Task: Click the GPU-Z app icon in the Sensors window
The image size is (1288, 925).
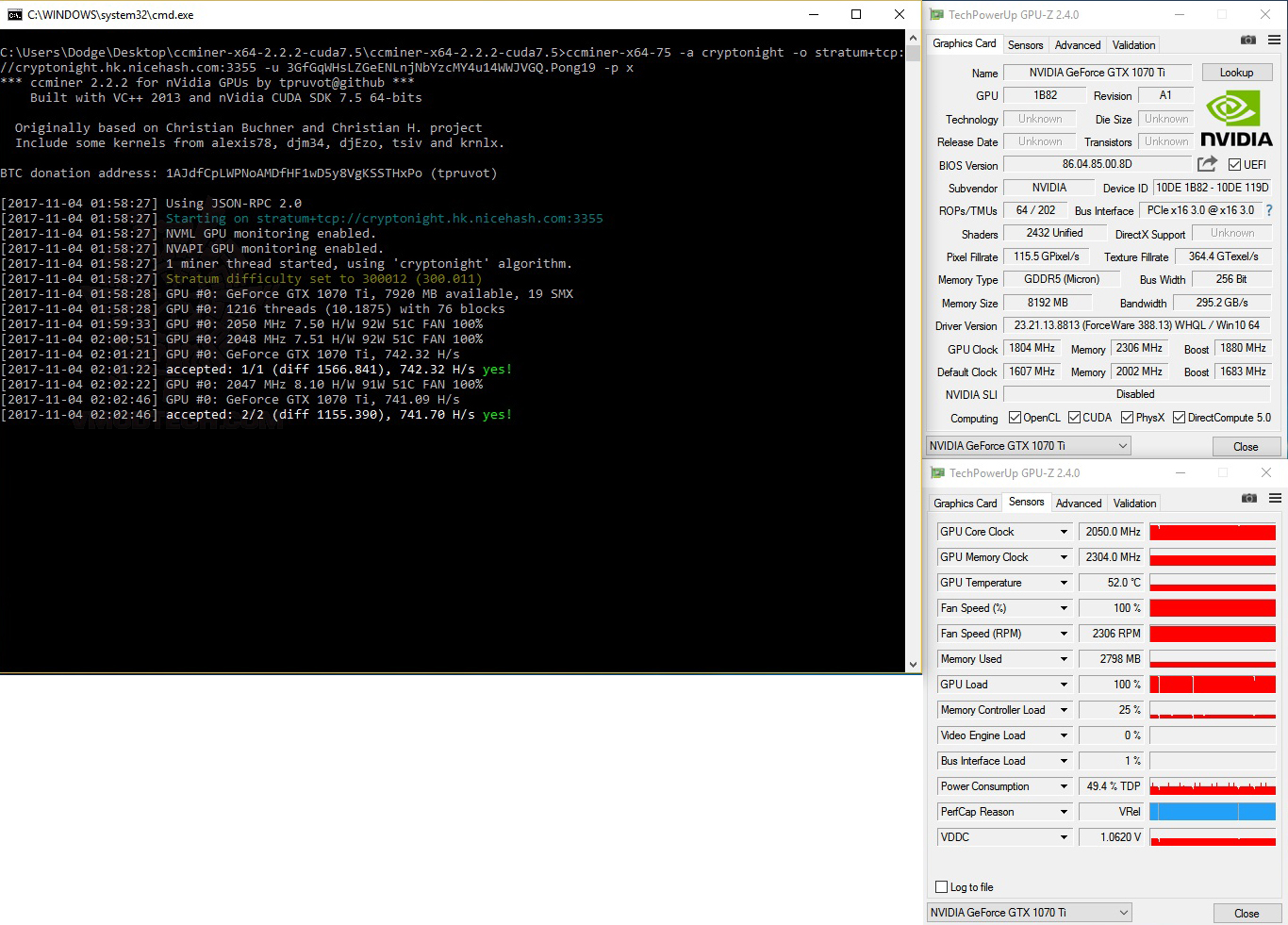Action: point(937,472)
